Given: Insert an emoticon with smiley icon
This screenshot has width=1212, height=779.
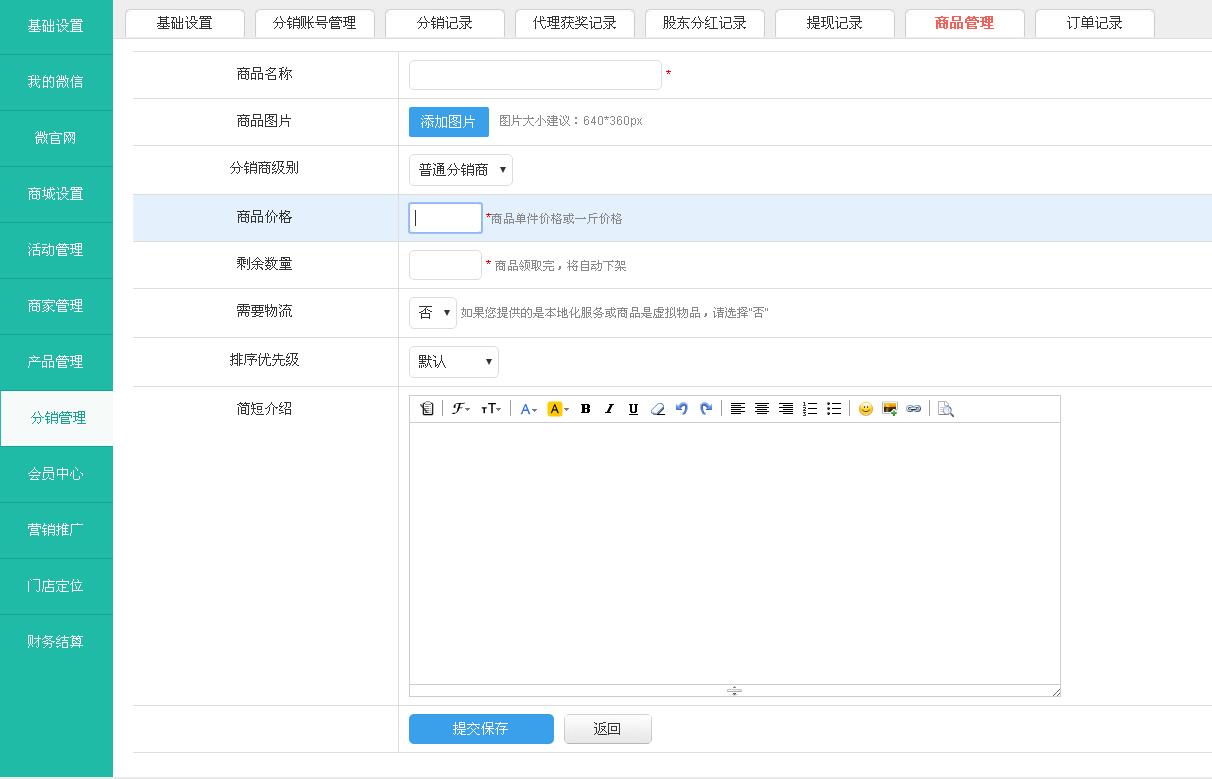Looking at the screenshot, I should point(866,409).
